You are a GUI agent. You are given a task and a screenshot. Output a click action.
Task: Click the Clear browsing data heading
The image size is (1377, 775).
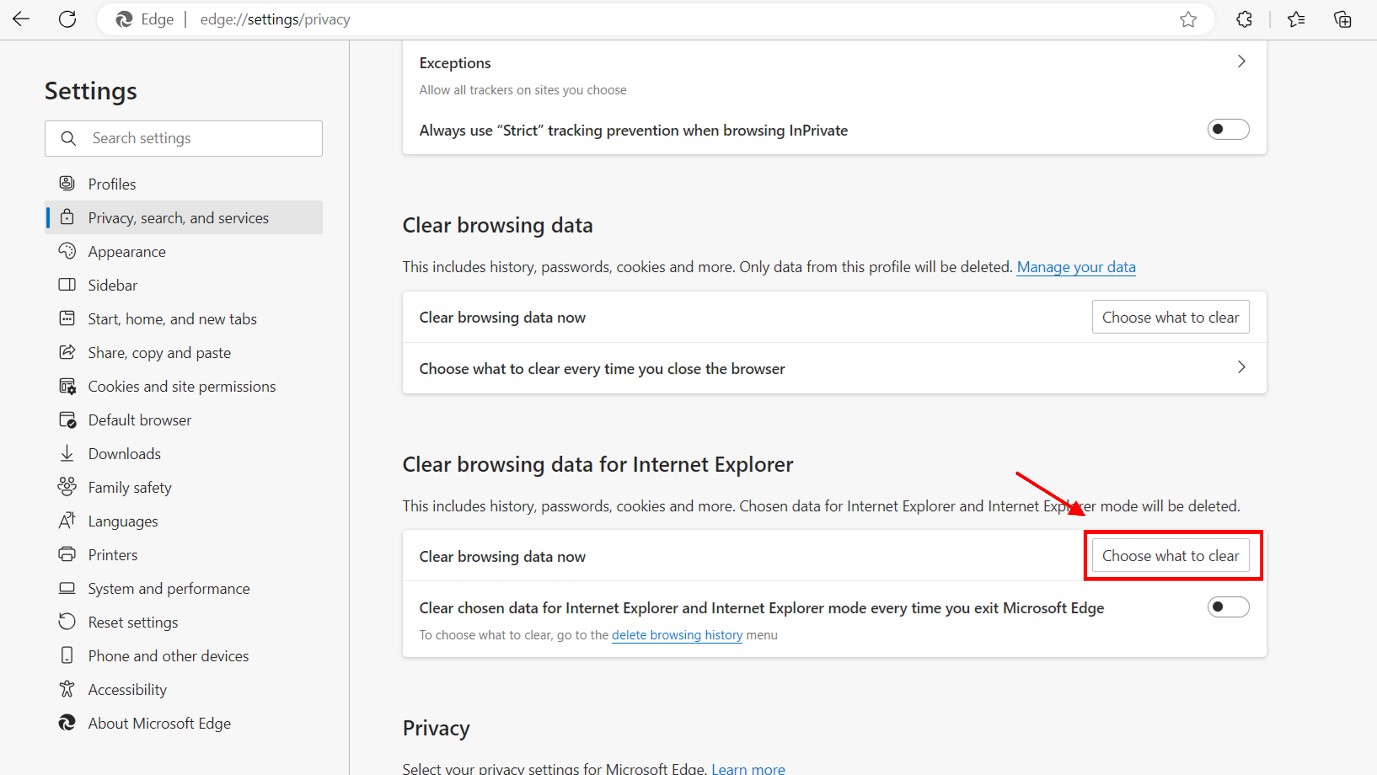498,225
